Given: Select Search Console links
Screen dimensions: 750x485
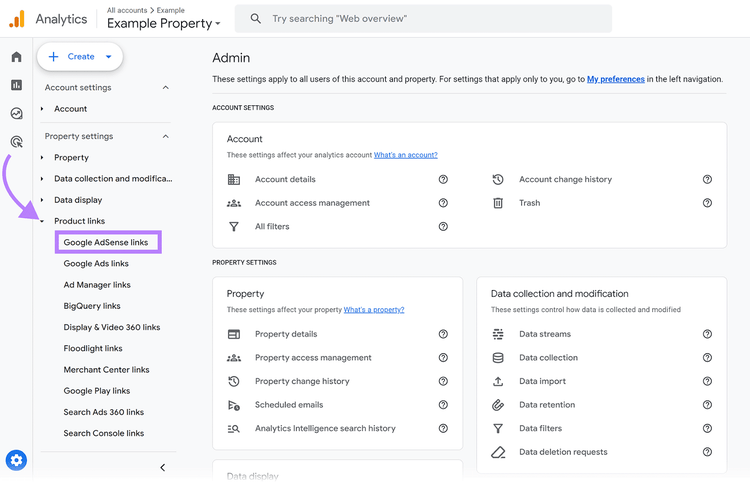Looking at the screenshot, I should [104, 433].
